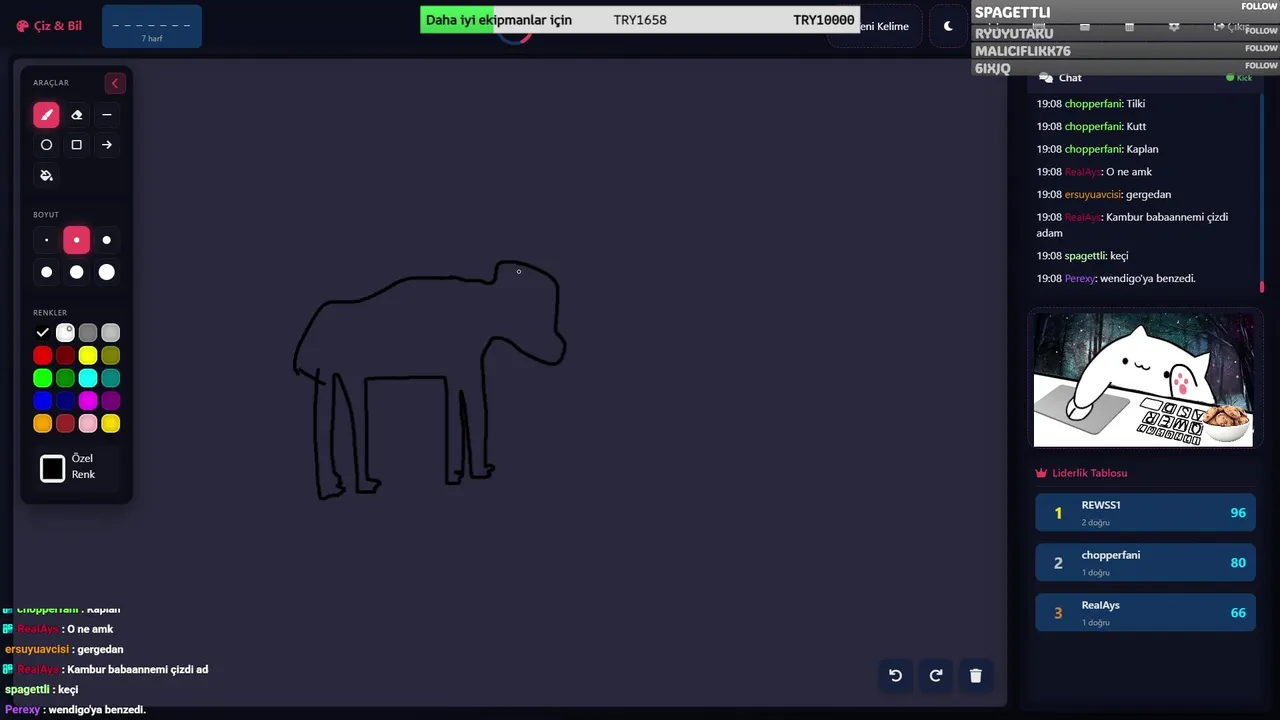
Task: Pick the white color swatch
Action: [x=65, y=333]
